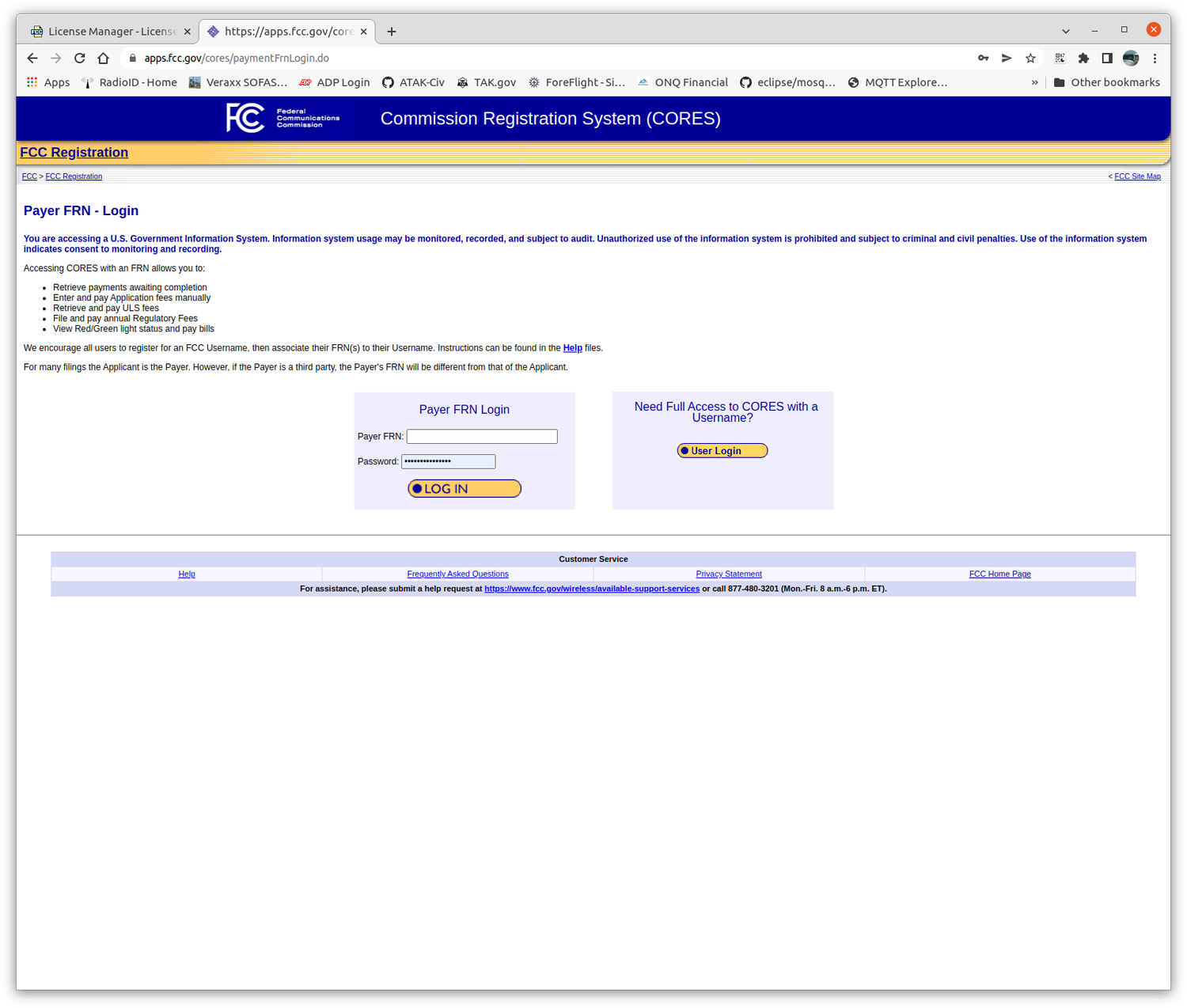Expand the hidden bookmarks overflow chevron
1187x1008 pixels.
[1035, 81]
